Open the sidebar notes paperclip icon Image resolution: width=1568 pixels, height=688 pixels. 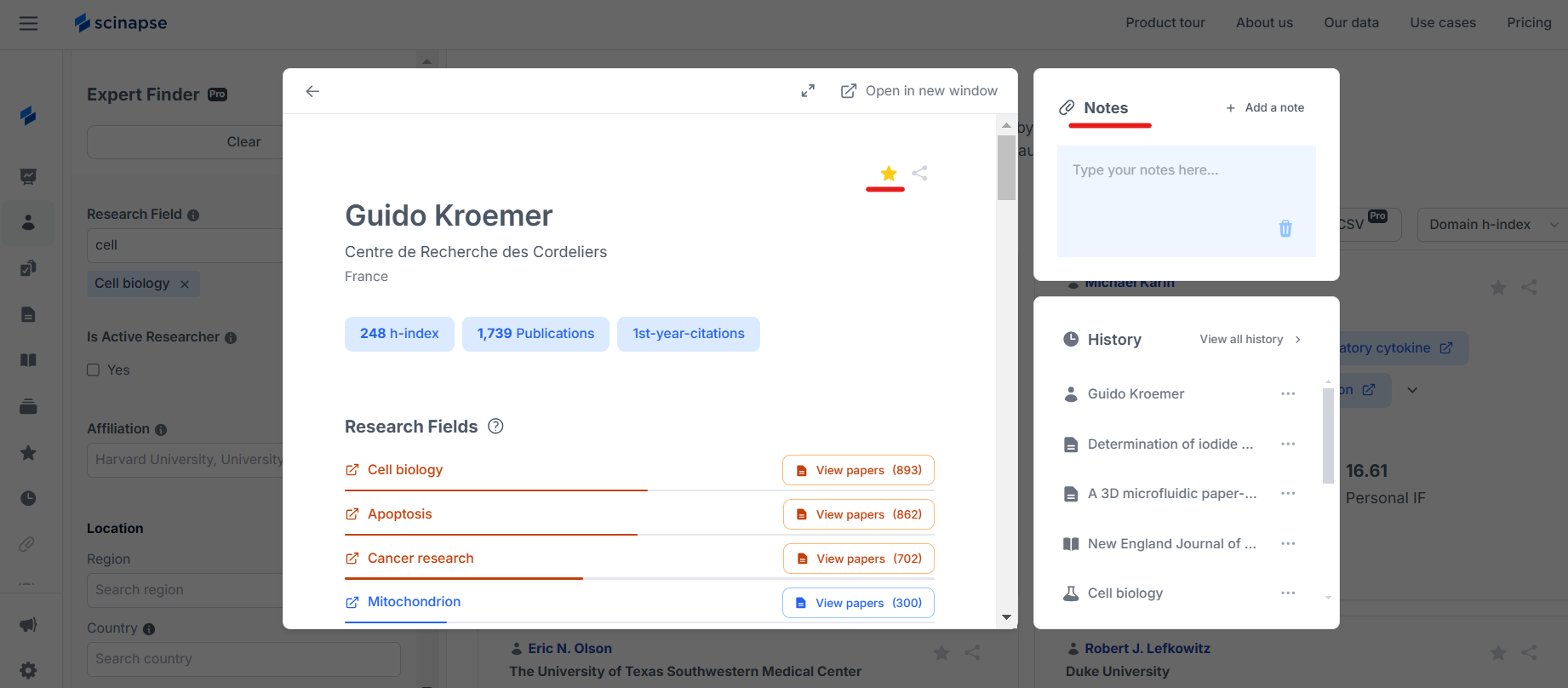tap(28, 544)
